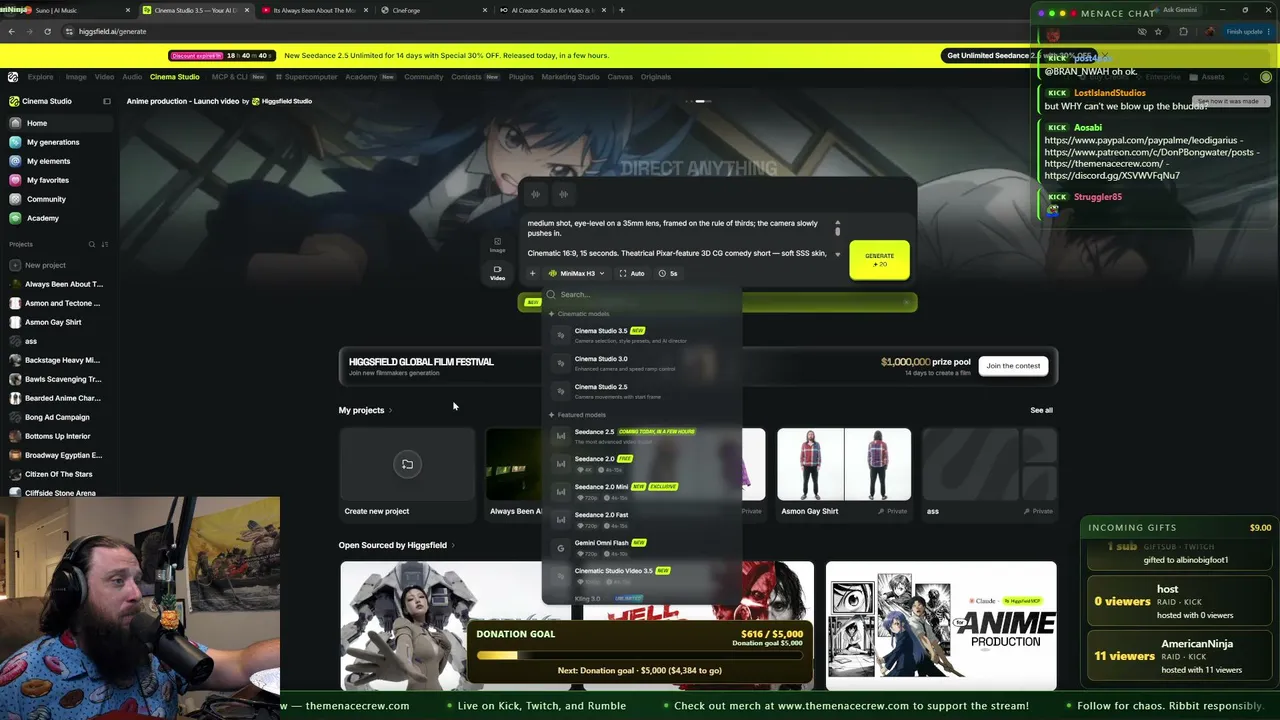
Task: Search projects using the magnifier icon
Action: click(x=92, y=244)
